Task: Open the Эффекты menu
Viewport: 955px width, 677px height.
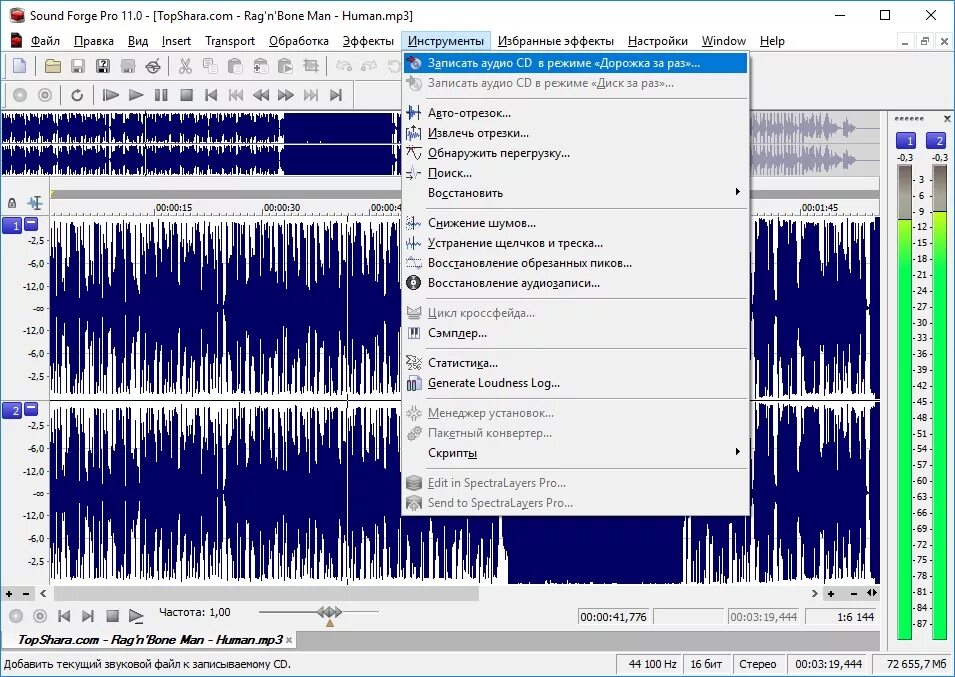Action: [368, 40]
